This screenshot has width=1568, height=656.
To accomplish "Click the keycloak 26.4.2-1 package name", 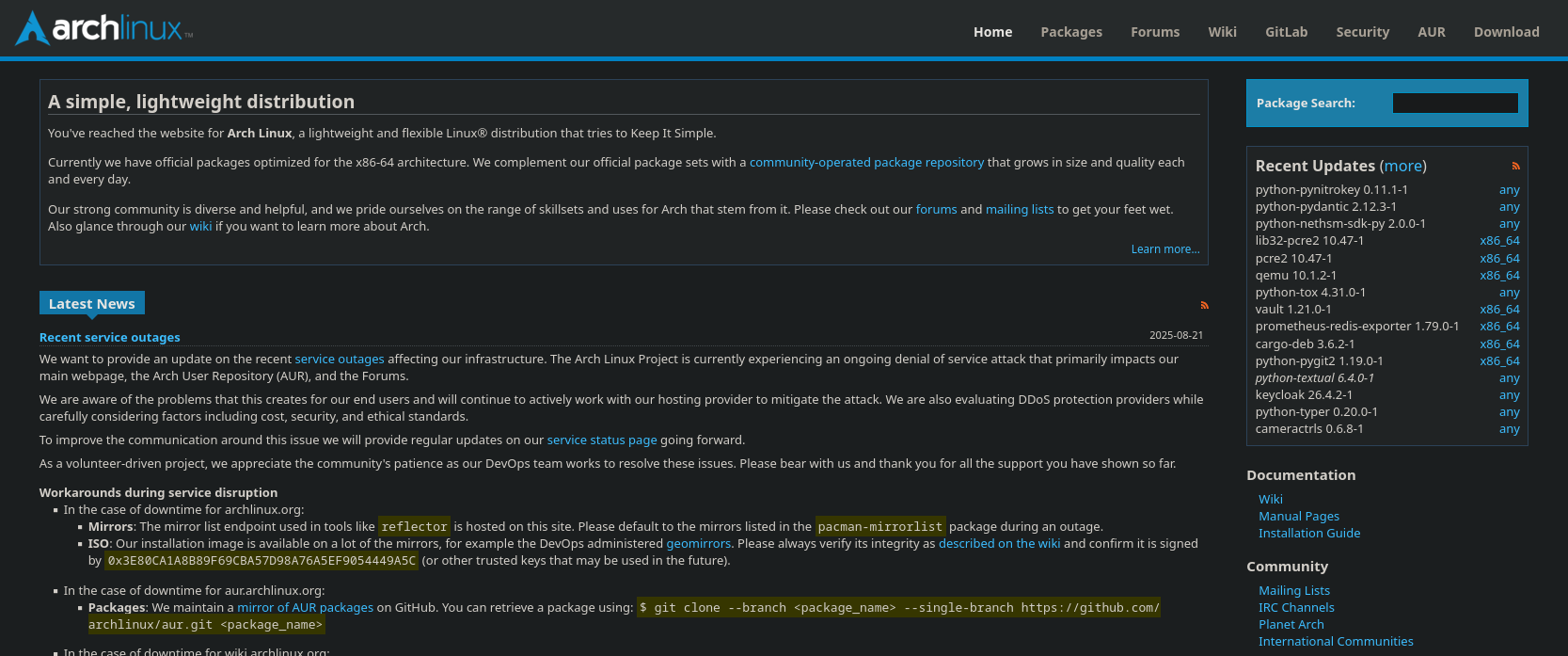I will pos(1304,395).
